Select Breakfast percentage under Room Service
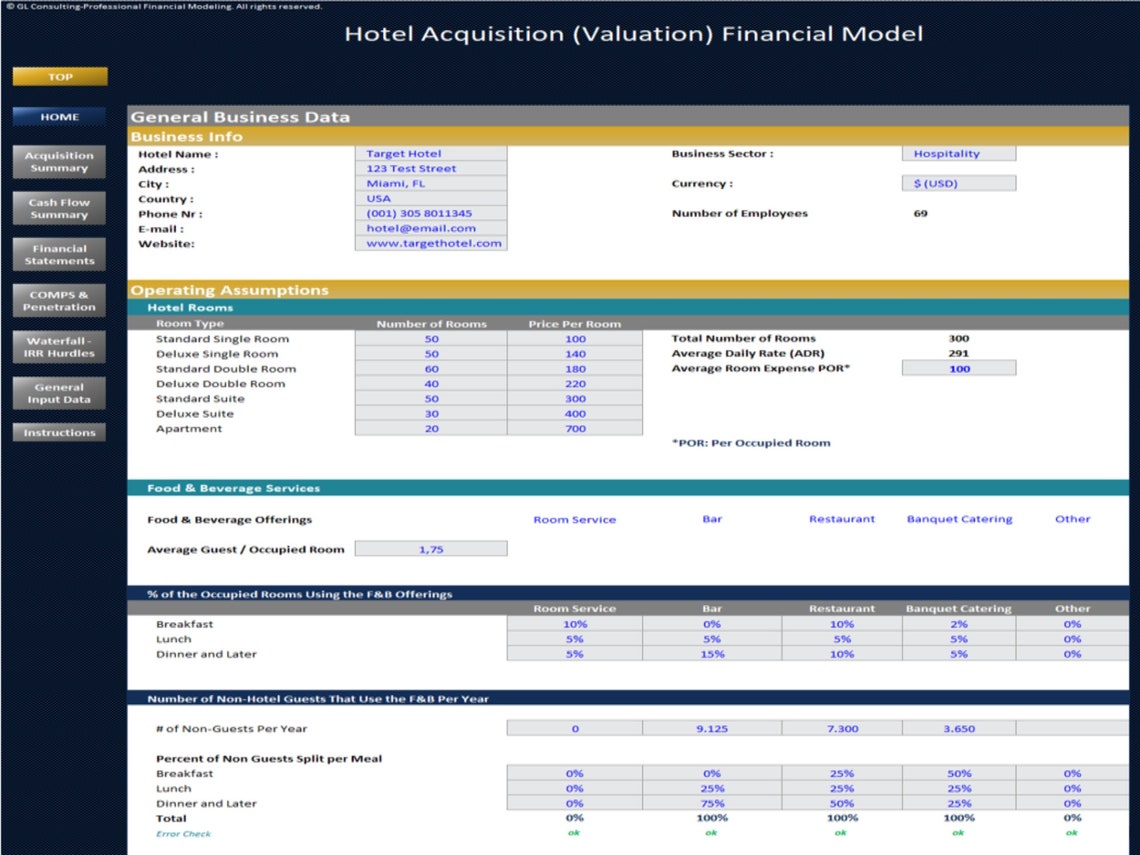The width and height of the screenshot is (1140, 855). [575, 623]
